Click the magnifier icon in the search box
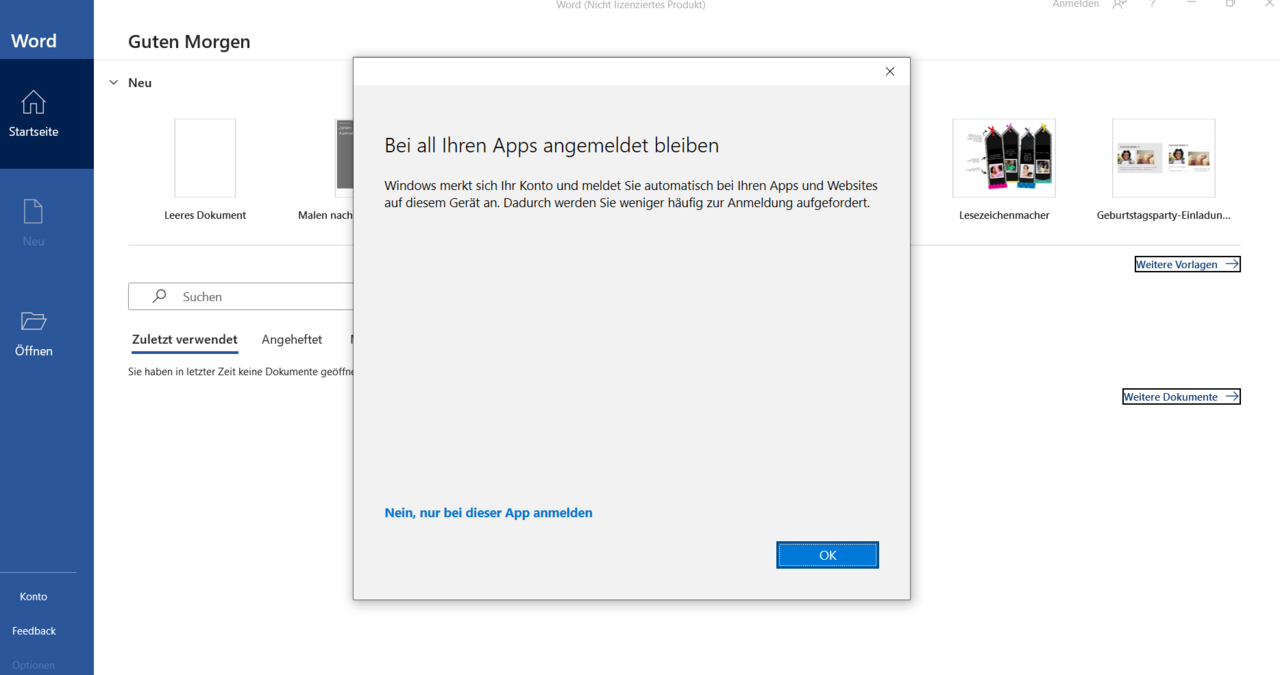The image size is (1280, 675). (x=159, y=297)
